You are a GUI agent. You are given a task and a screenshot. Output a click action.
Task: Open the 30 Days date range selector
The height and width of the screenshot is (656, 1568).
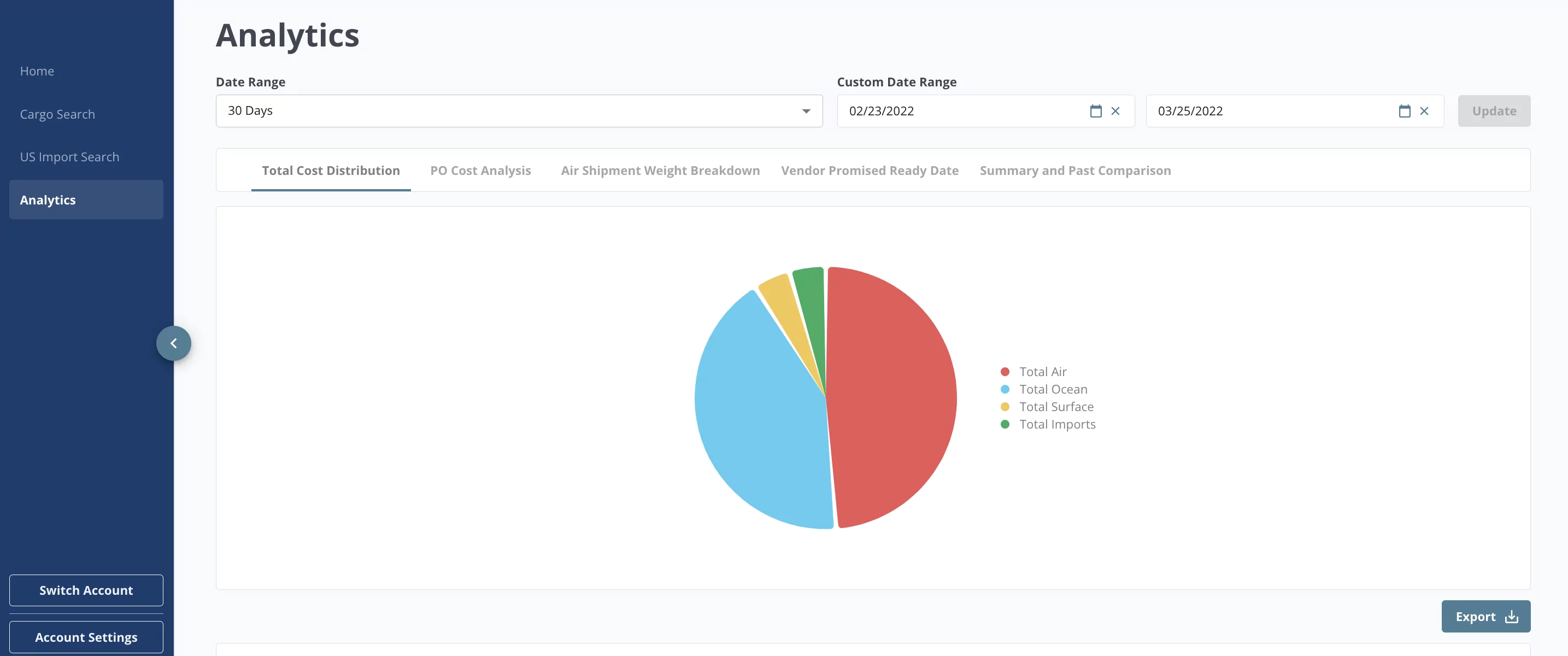519,111
